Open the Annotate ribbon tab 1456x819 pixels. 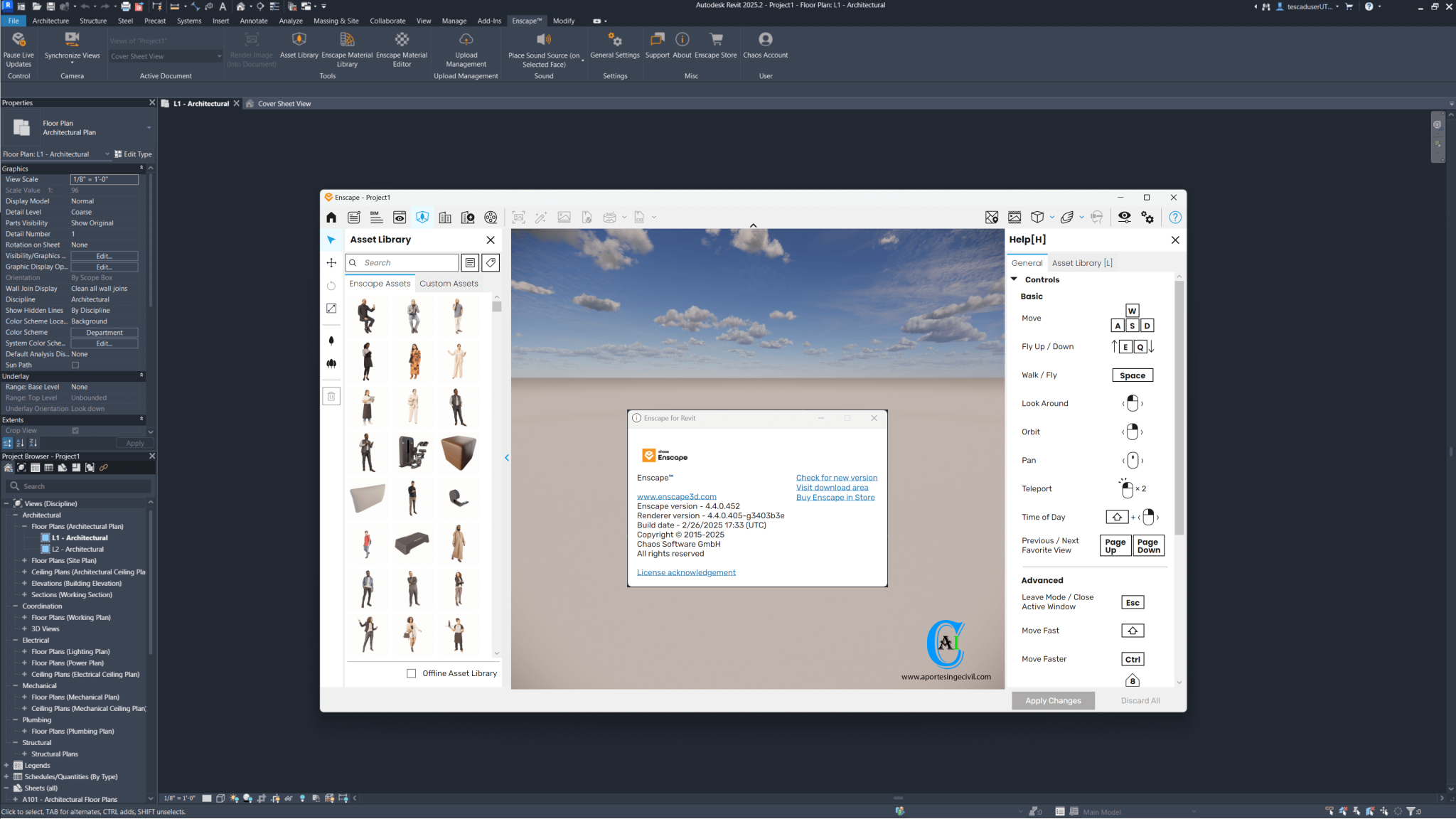click(254, 21)
